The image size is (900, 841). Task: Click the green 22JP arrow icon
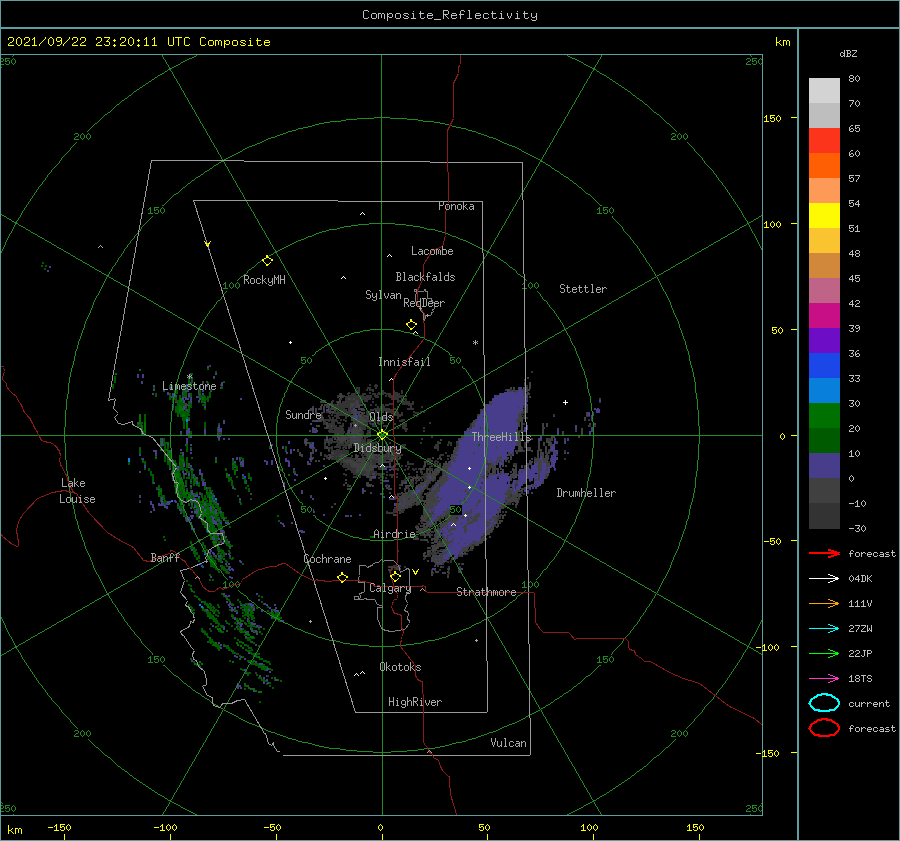[x=824, y=653]
